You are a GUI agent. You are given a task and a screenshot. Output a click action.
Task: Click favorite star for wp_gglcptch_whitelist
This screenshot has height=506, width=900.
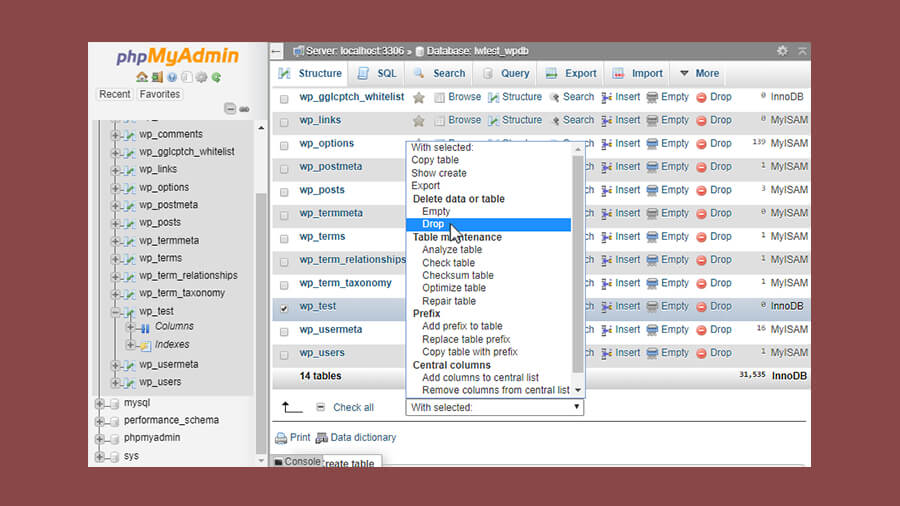tap(419, 98)
